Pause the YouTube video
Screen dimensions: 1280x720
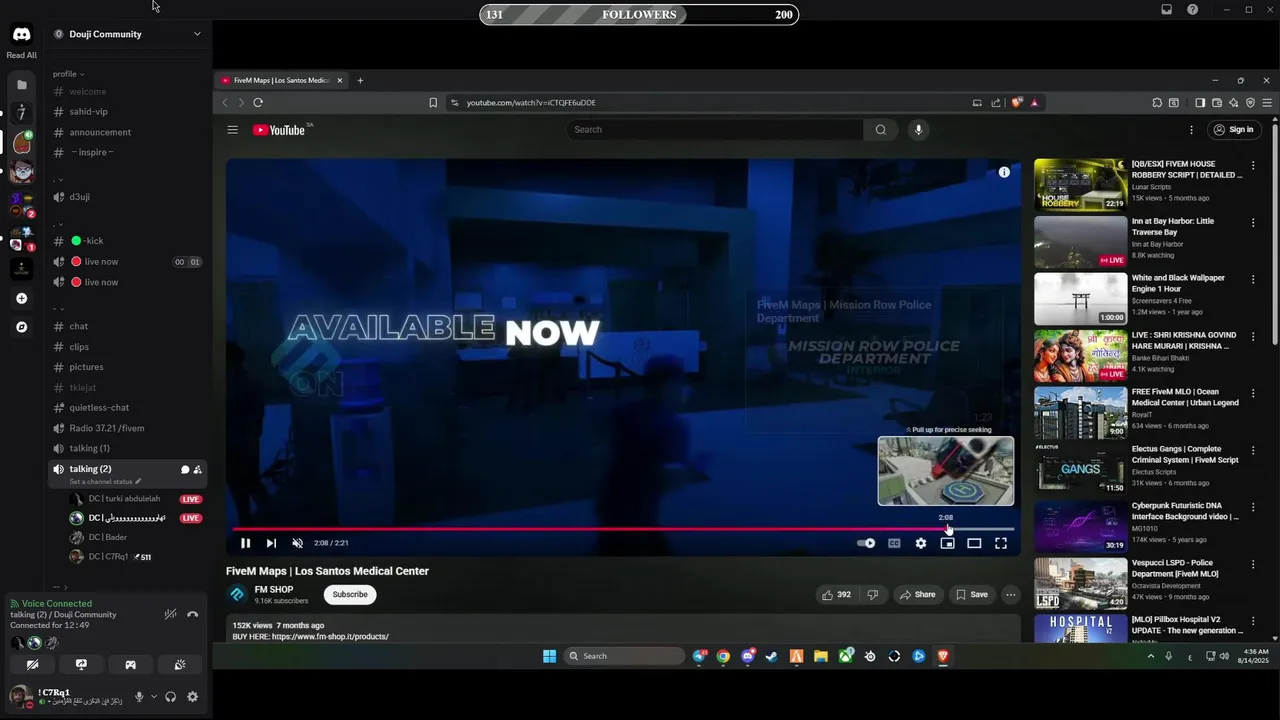245,543
